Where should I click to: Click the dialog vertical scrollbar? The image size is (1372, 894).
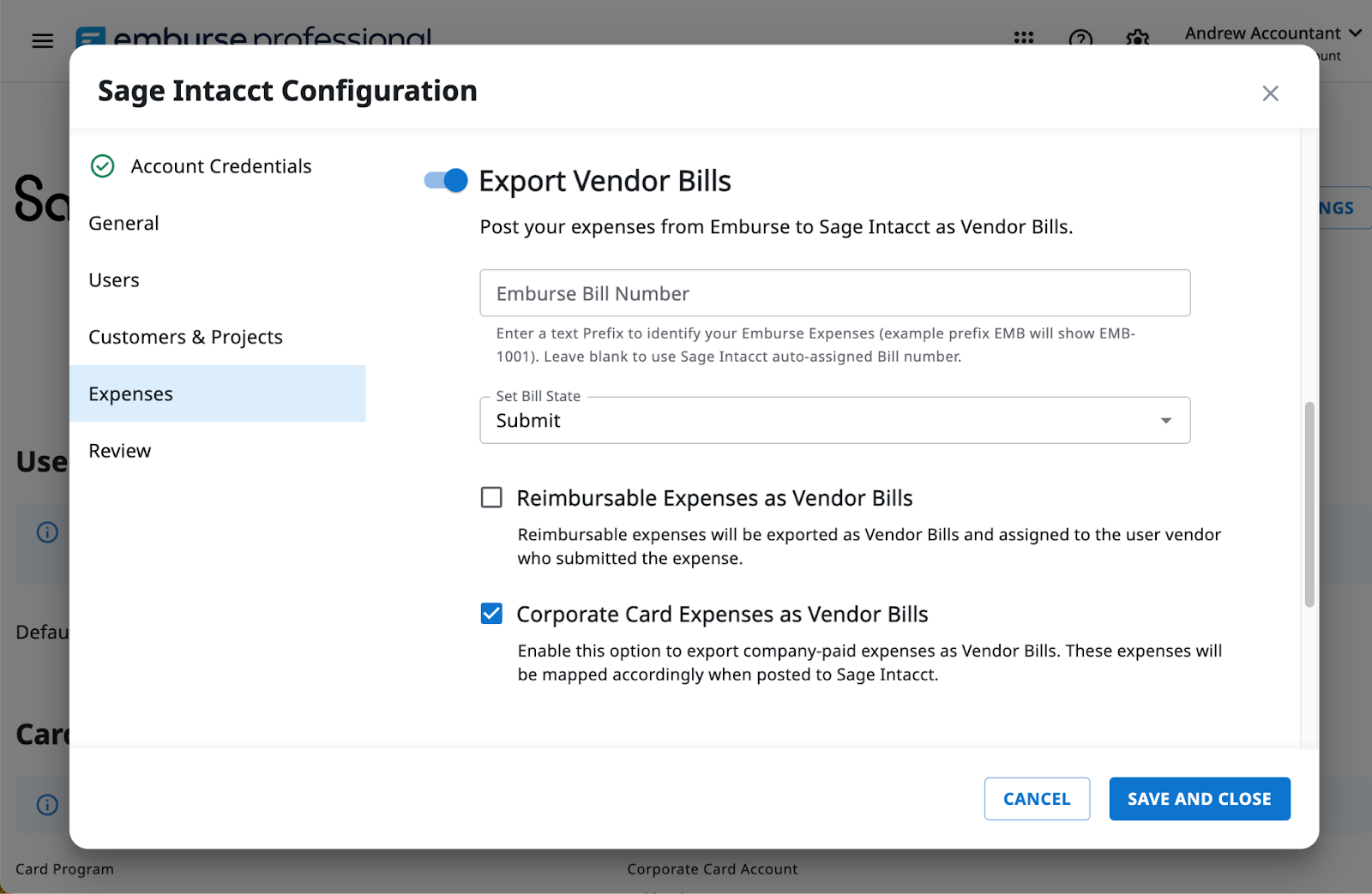click(1309, 504)
